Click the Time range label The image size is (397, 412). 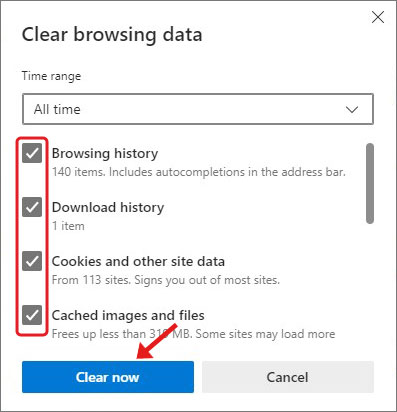[51, 76]
